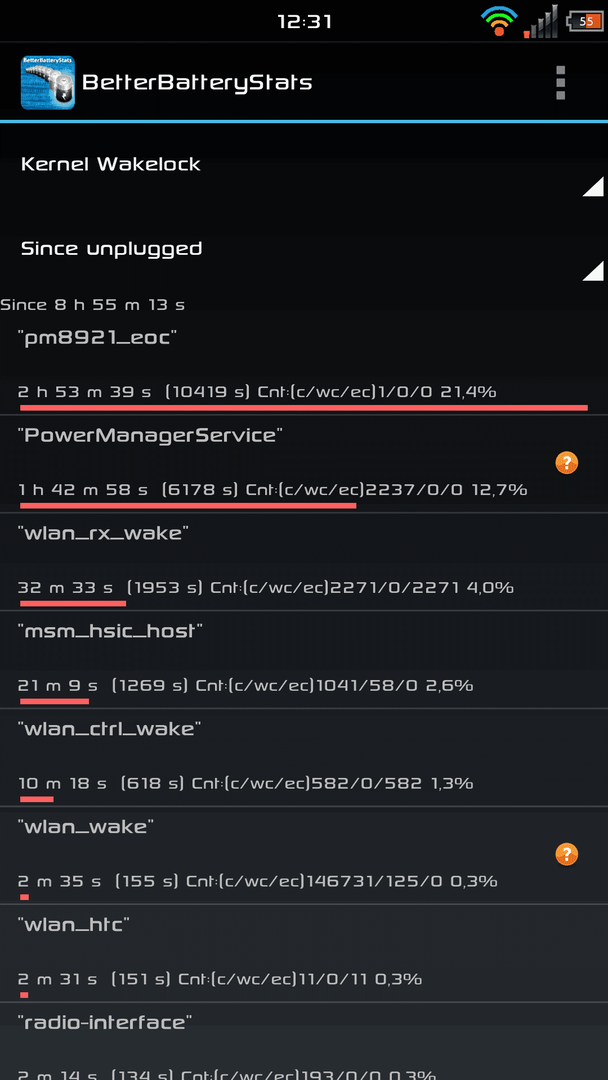This screenshot has width=608, height=1080.
Task: Select the wlan_ctrl_wake entry
Action: tap(304, 758)
